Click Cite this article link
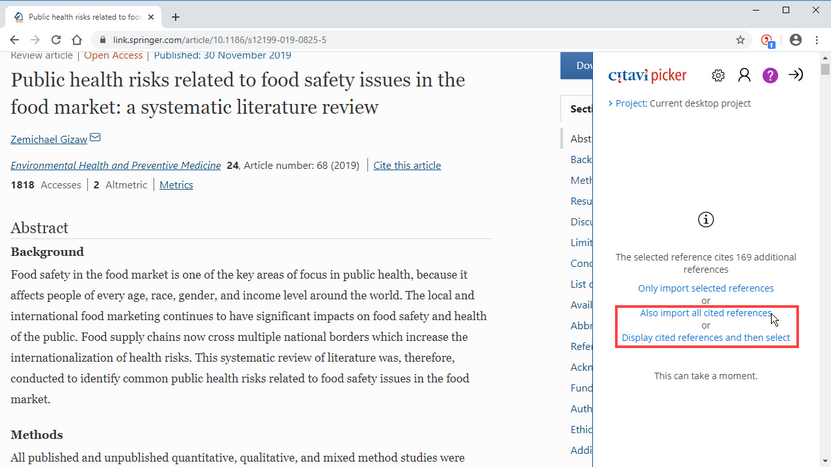The image size is (831, 467). tap(407, 165)
